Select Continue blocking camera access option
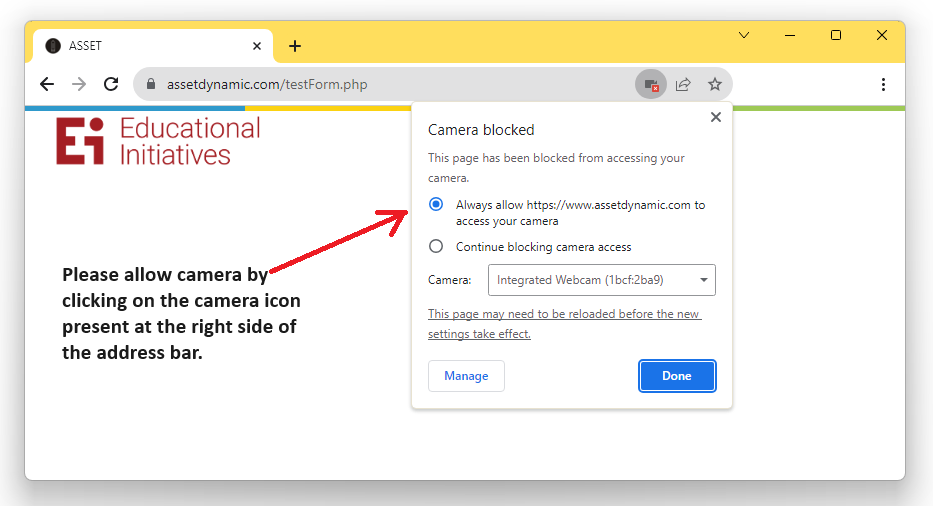 [436, 247]
